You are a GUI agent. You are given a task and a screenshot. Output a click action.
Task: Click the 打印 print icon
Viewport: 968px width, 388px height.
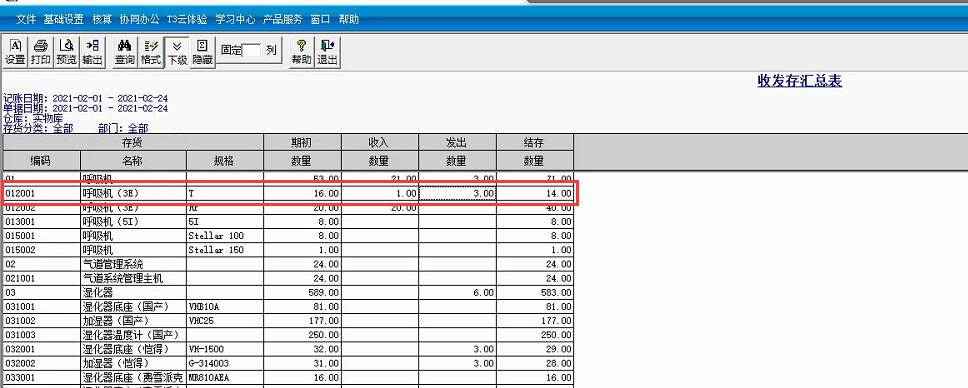click(x=41, y=52)
